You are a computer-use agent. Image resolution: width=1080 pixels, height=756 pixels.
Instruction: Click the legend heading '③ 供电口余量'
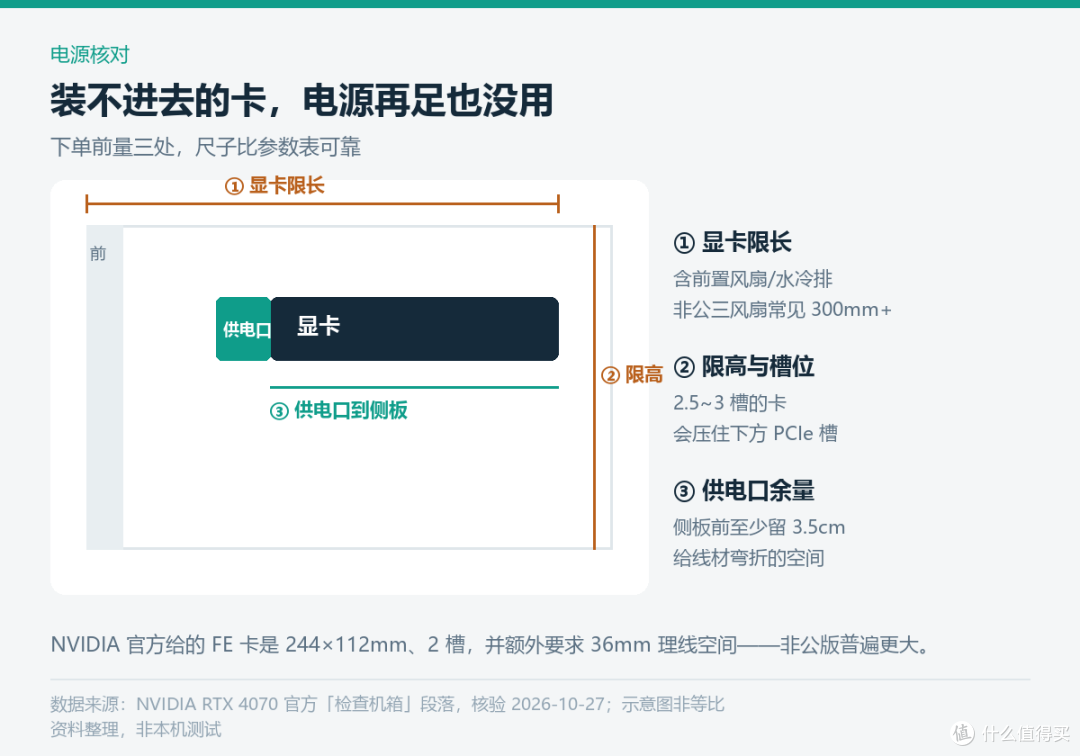point(744,490)
